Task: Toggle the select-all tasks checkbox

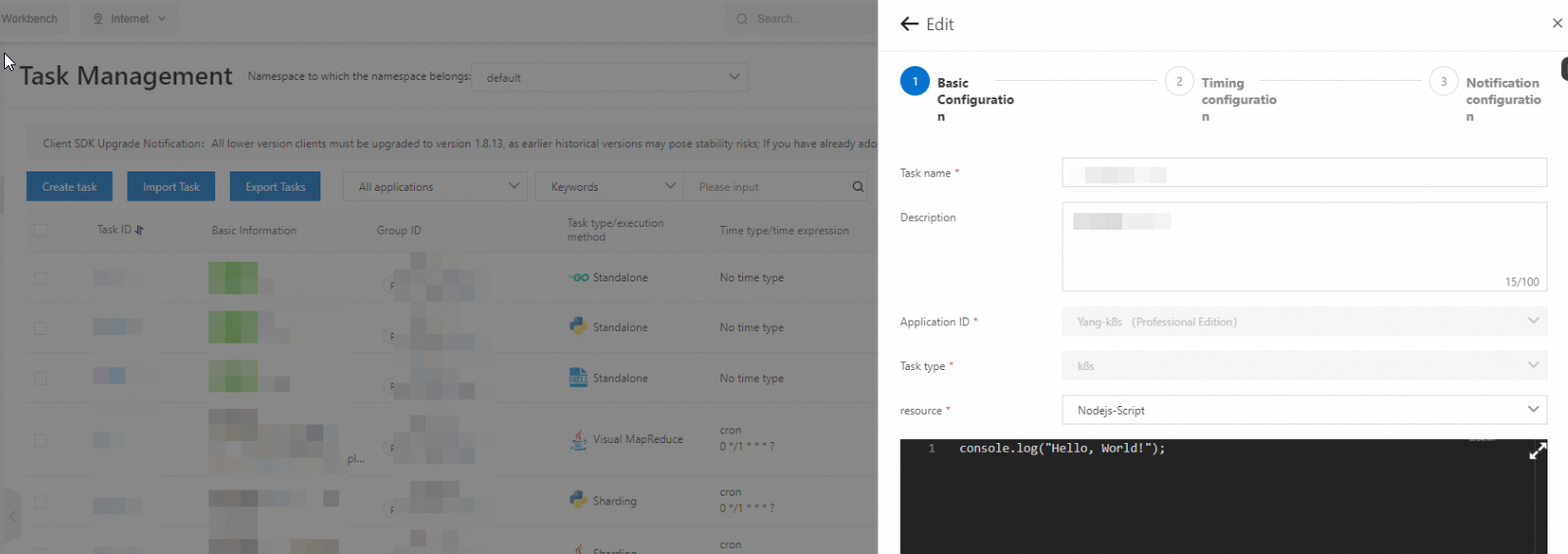Action: pos(40,231)
